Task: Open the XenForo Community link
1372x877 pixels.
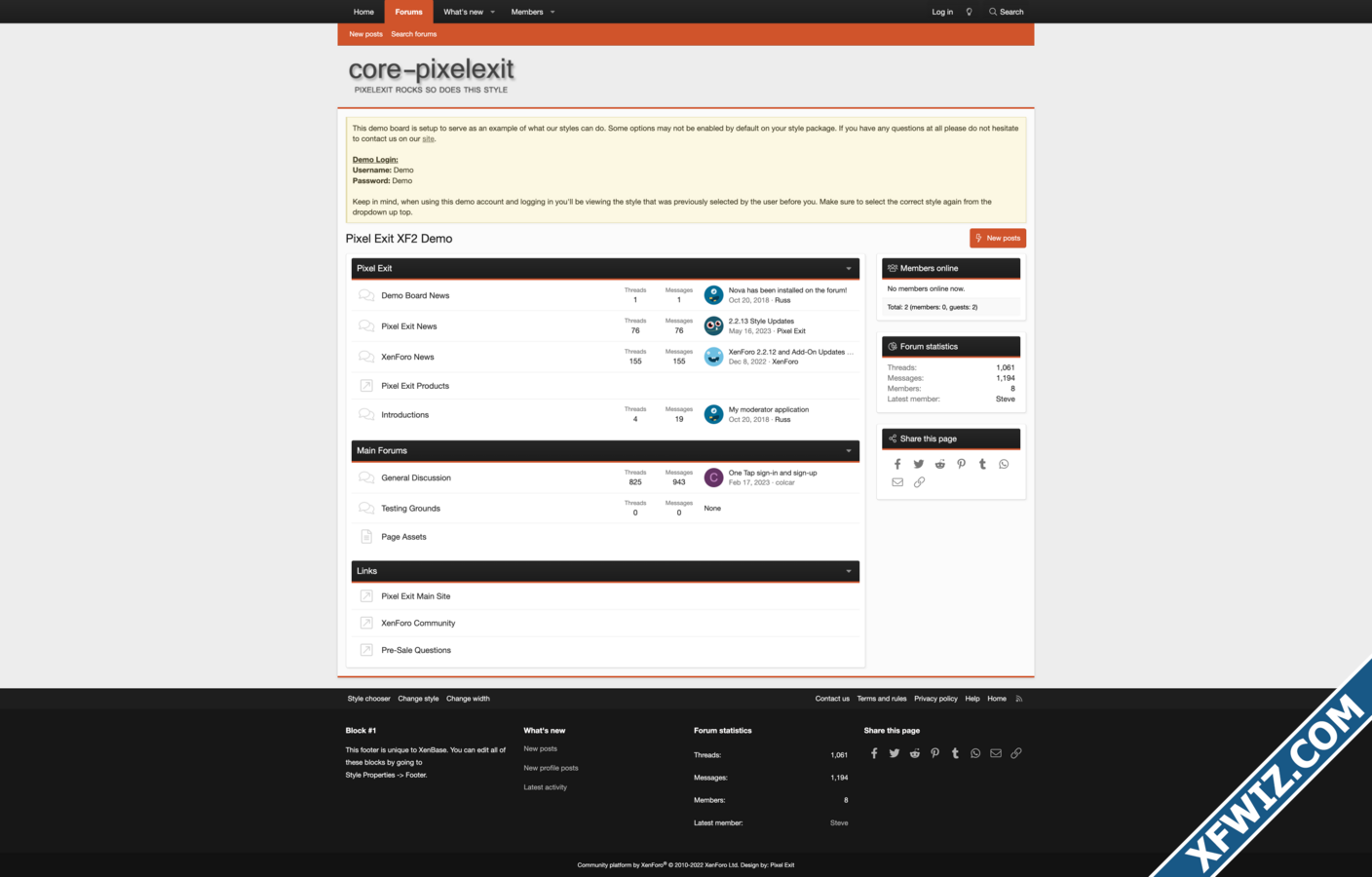Action: coord(418,623)
